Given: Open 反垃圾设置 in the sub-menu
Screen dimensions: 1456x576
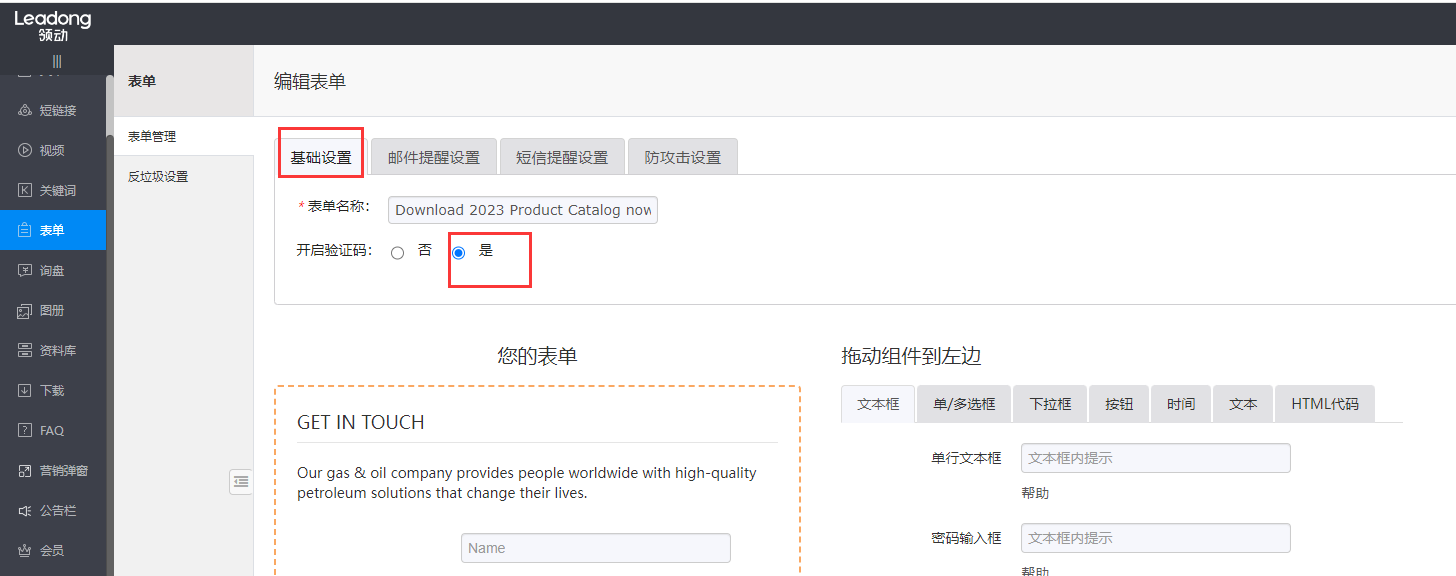Looking at the screenshot, I should point(158,177).
